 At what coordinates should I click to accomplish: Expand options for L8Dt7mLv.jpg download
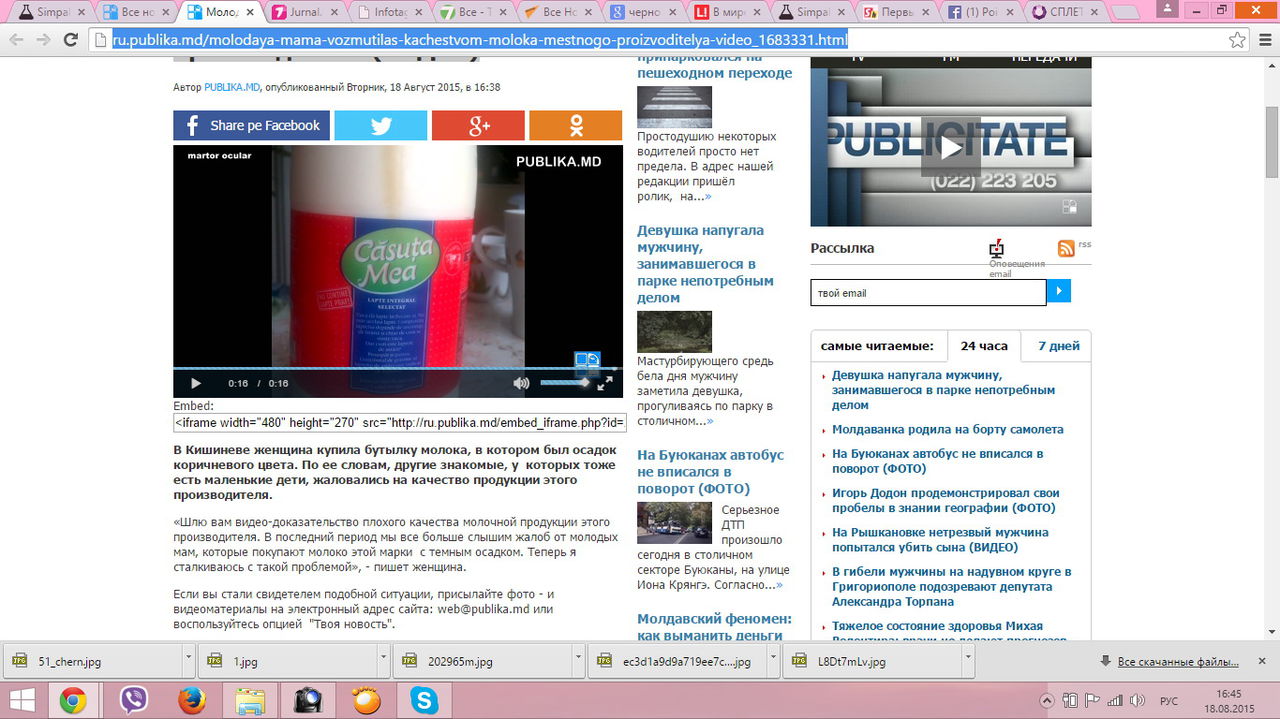(x=969, y=661)
